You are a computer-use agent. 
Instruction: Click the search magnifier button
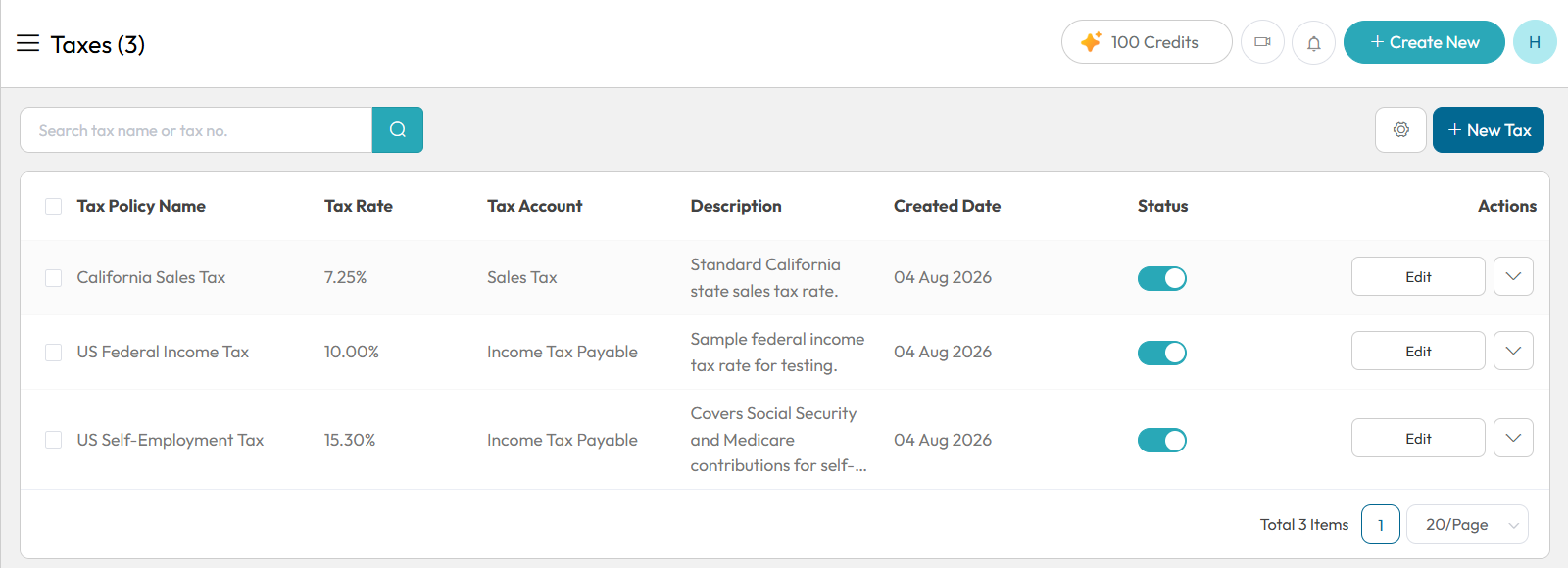coord(398,129)
